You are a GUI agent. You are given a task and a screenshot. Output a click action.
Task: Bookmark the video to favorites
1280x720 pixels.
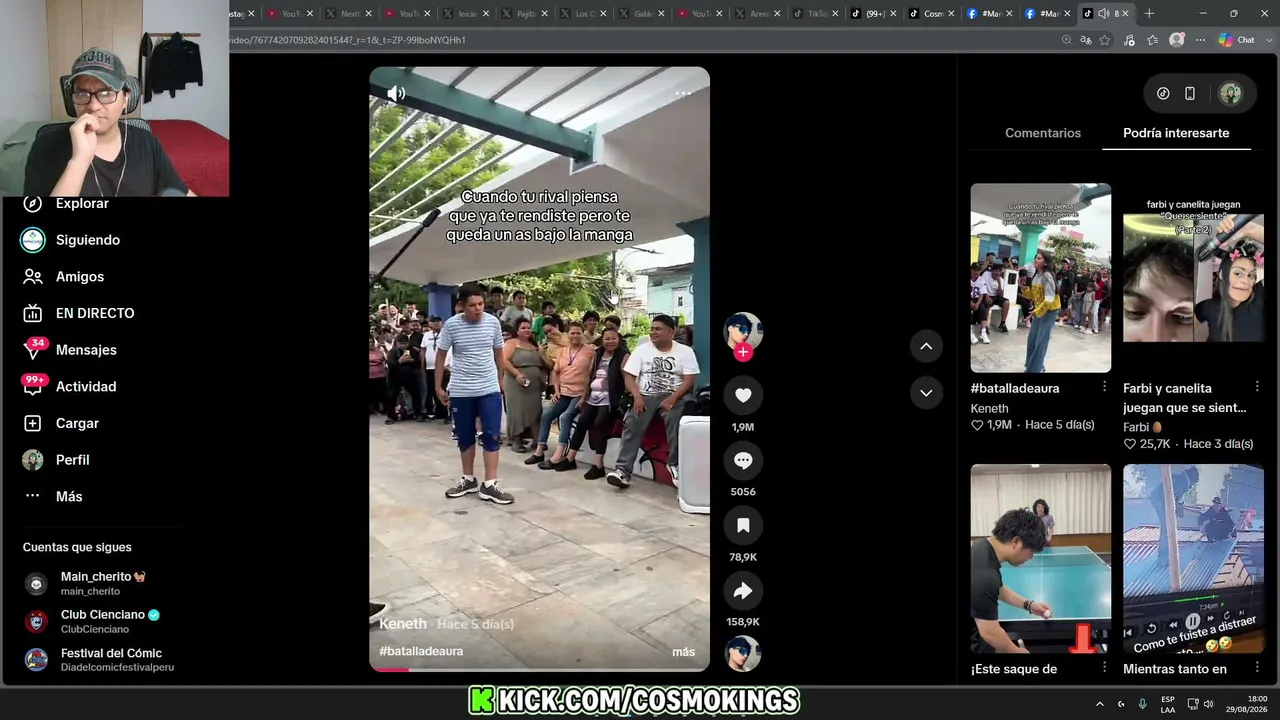pyautogui.click(x=743, y=526)
